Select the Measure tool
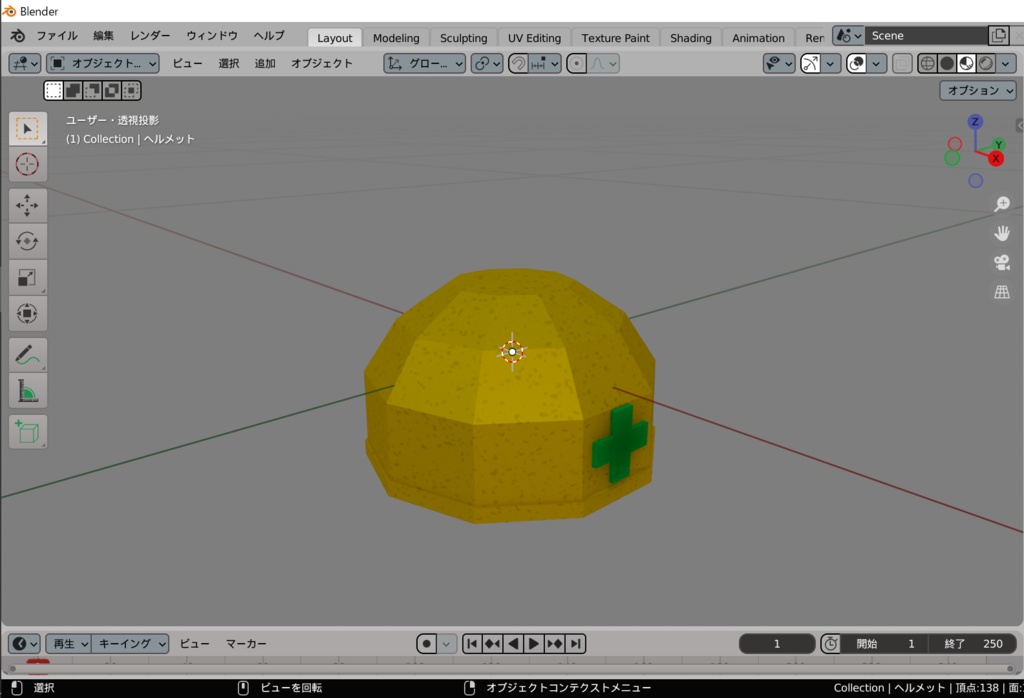 pyautogui.click(x=27, y=390)
